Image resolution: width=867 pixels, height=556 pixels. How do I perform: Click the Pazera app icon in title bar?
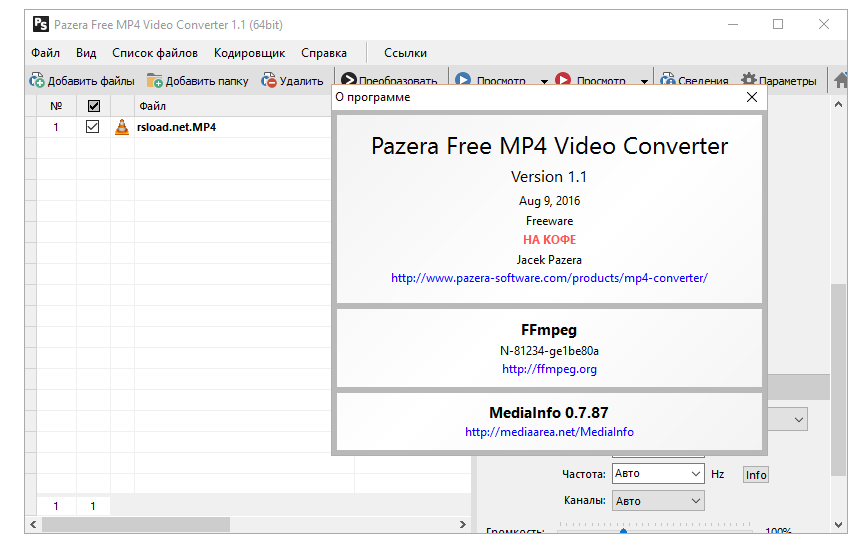[40, 24]
